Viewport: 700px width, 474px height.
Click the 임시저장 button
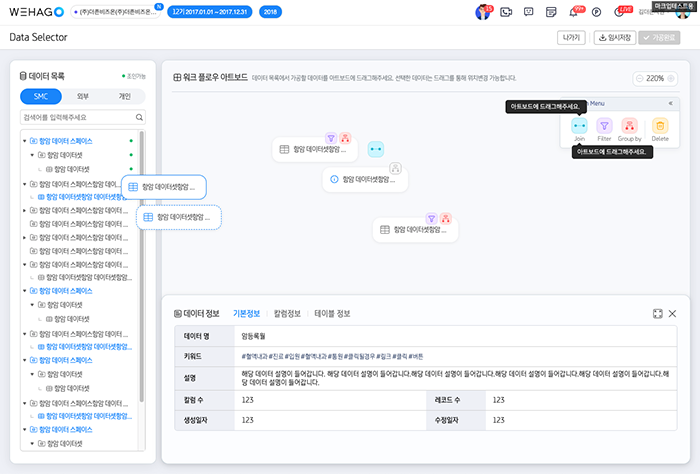(614, 37)
